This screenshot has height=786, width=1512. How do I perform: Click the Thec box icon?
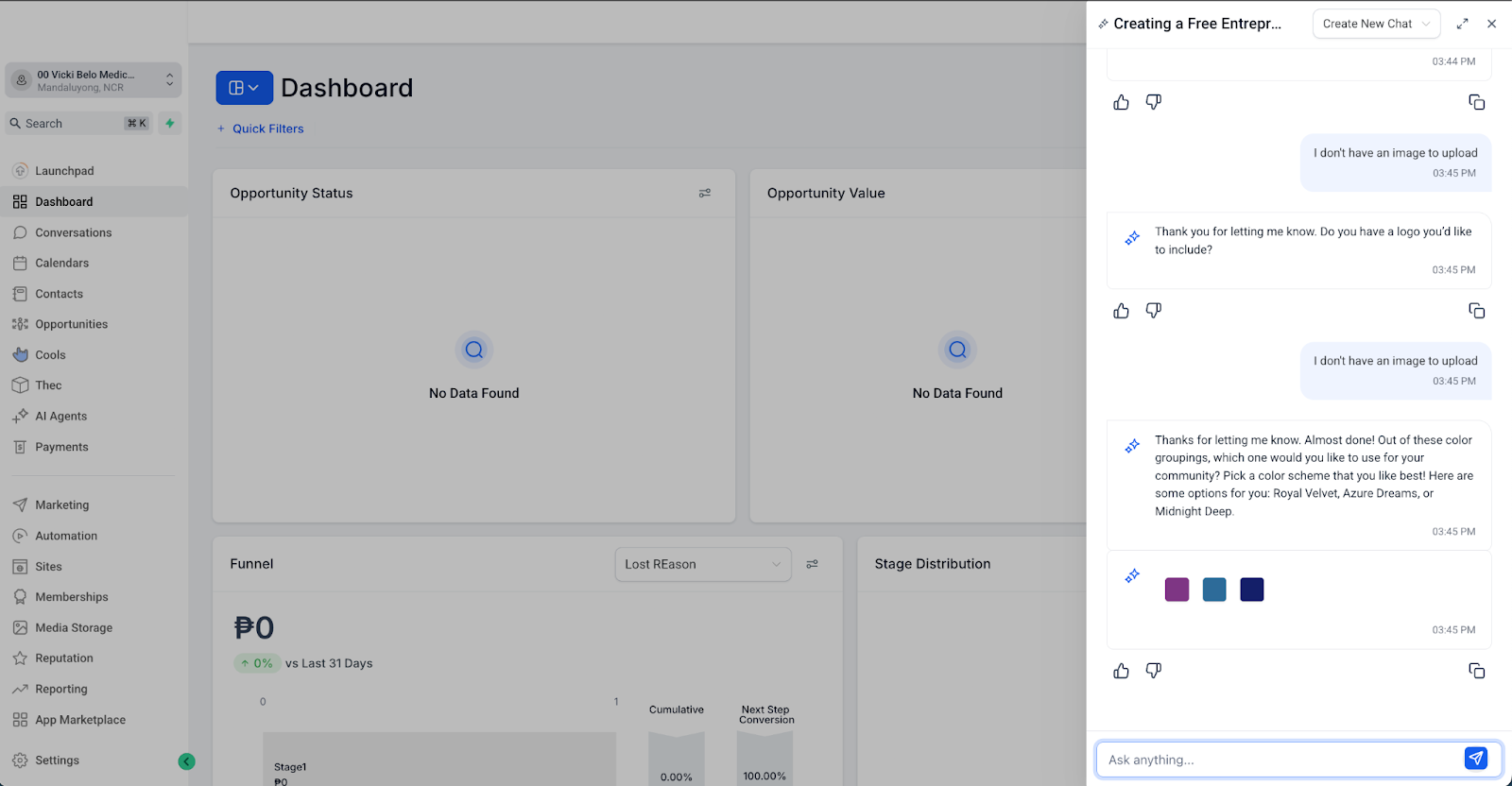pos(20,385)
